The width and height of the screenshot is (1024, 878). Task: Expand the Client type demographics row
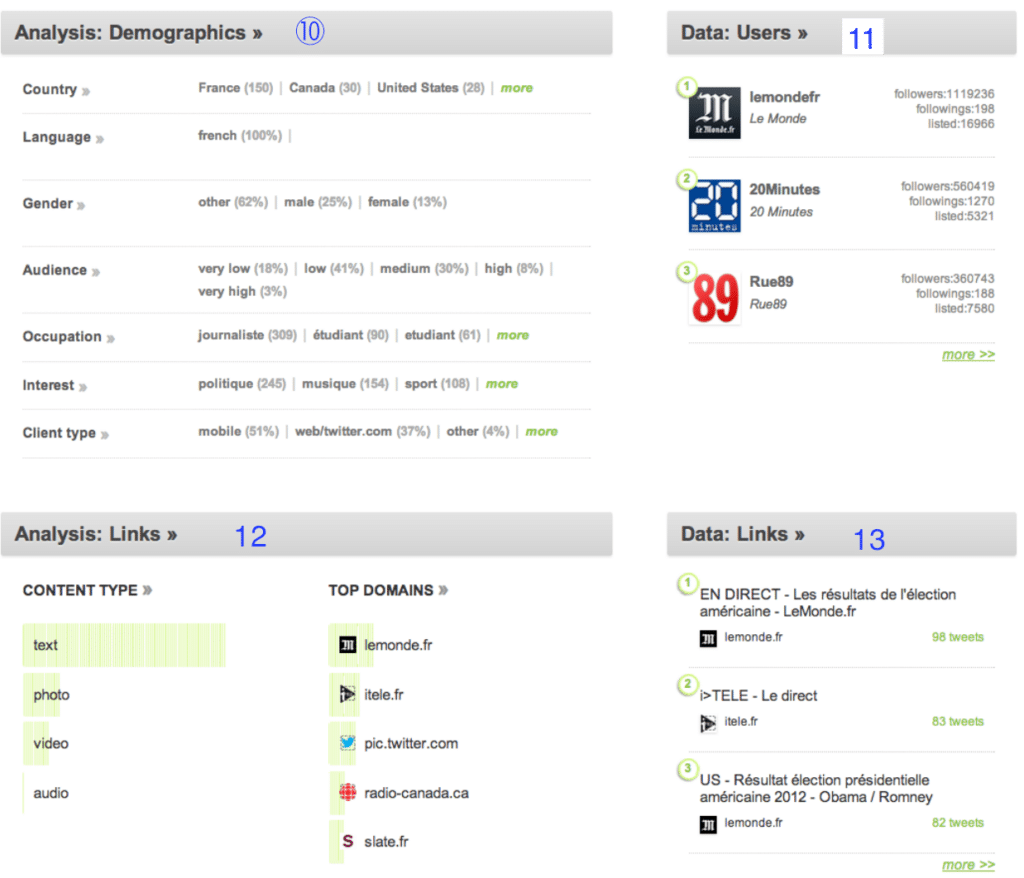pos(66,433)
